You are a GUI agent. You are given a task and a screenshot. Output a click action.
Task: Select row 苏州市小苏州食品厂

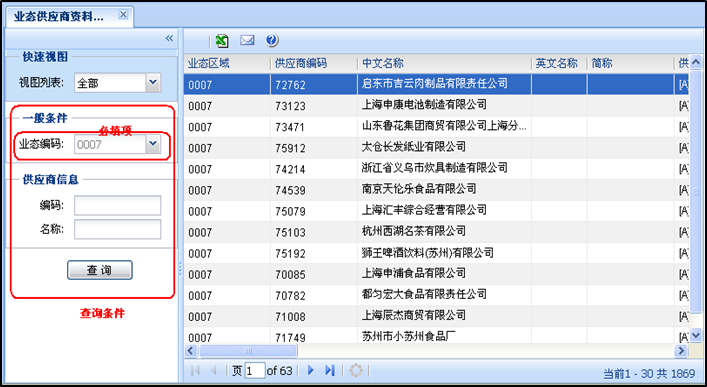(436, 336)
